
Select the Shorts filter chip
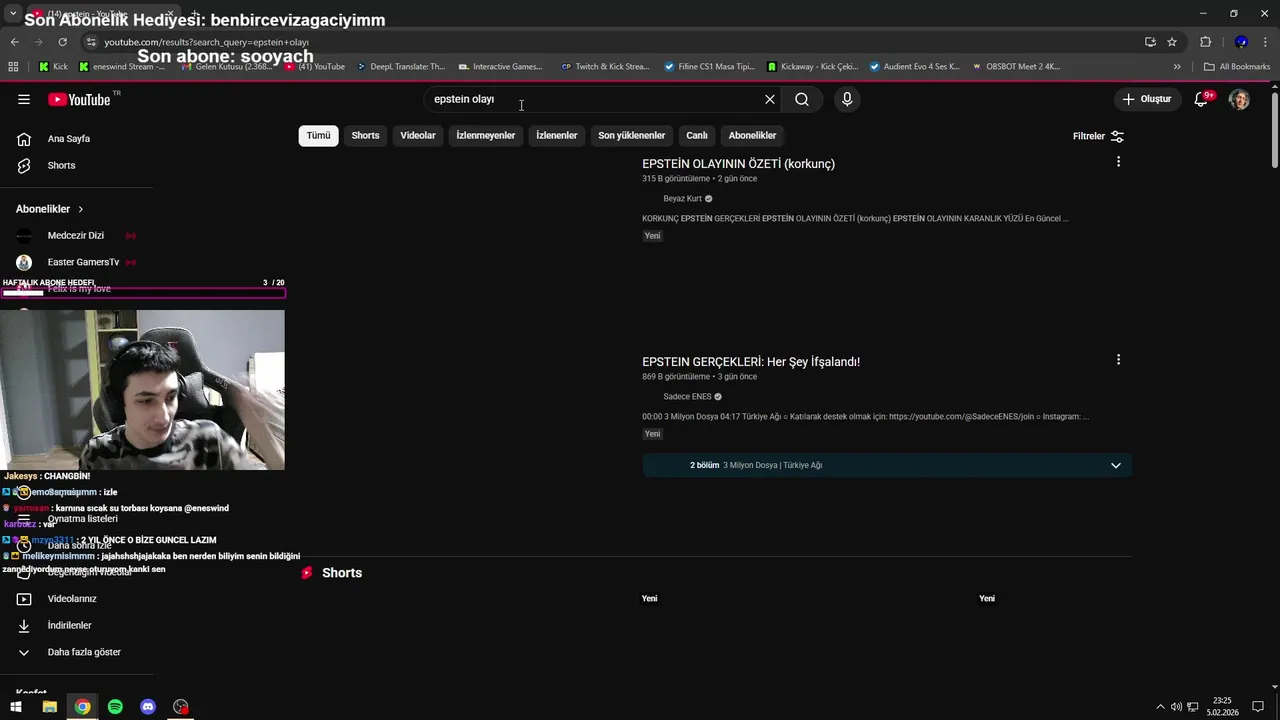coord(365,135)
